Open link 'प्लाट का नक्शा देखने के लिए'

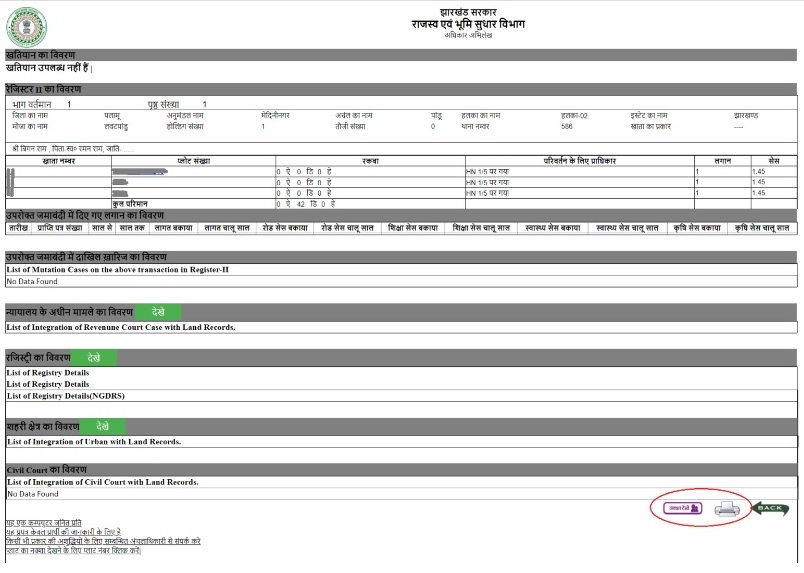click(73, 550)
